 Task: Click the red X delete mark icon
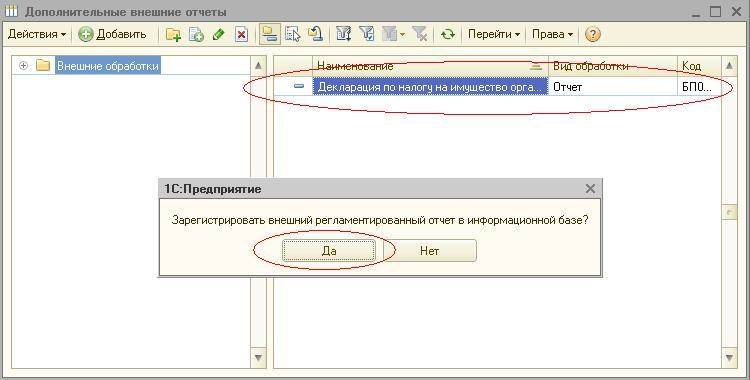point(242,34)
